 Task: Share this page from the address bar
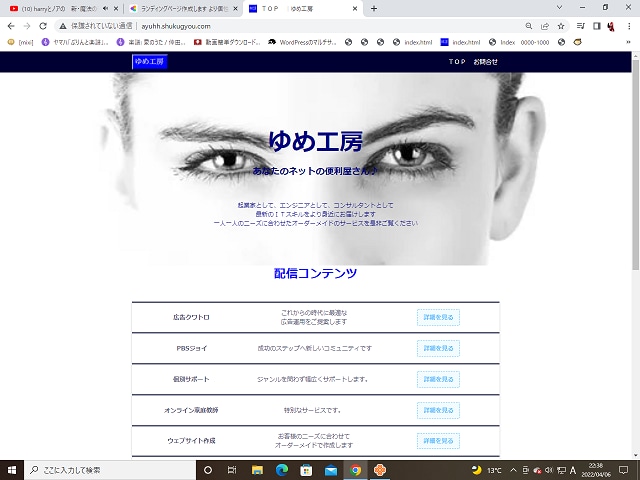pos(545,26)
